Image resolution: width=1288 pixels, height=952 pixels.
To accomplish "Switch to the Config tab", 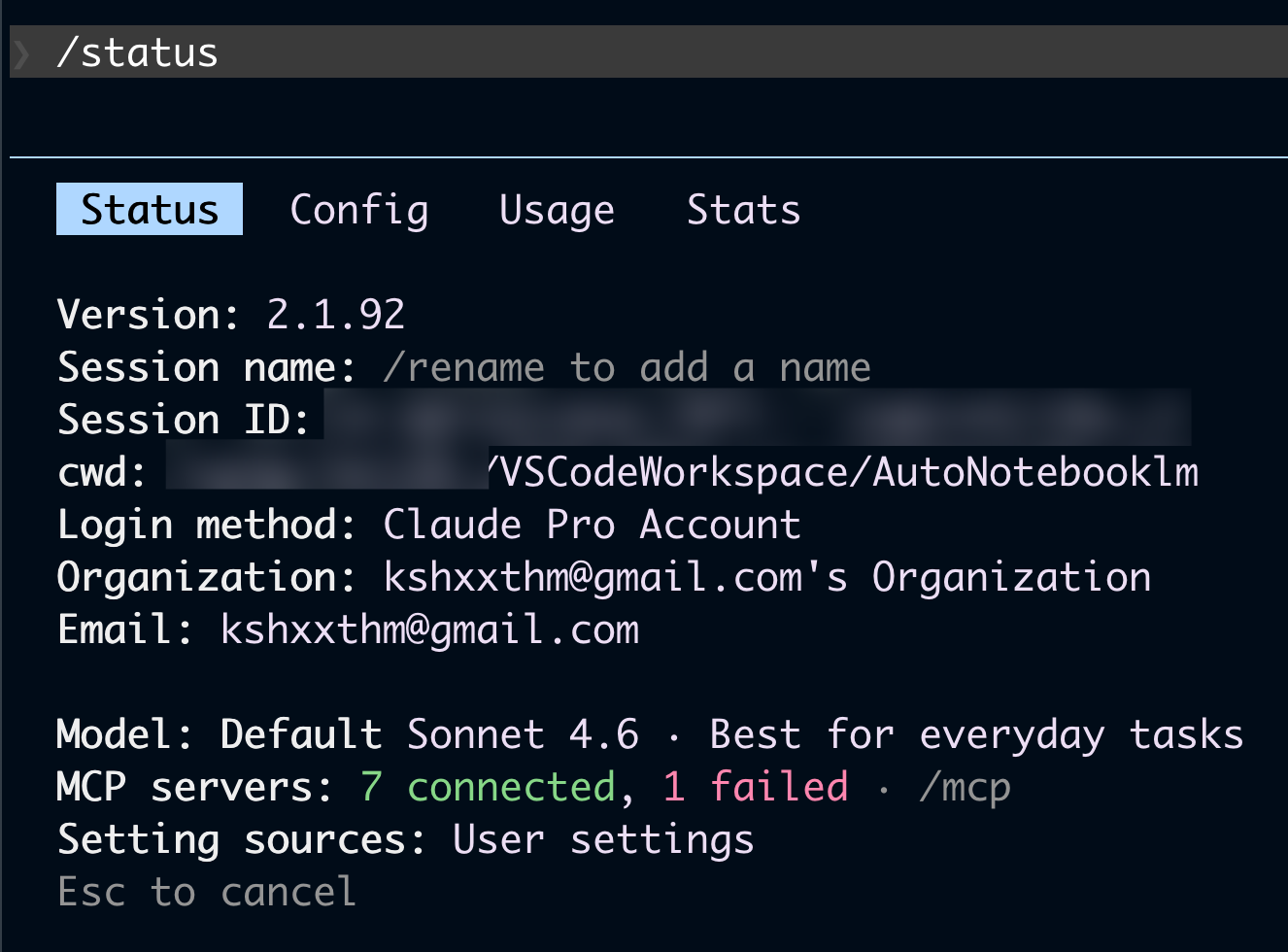I will pos(359,210).
